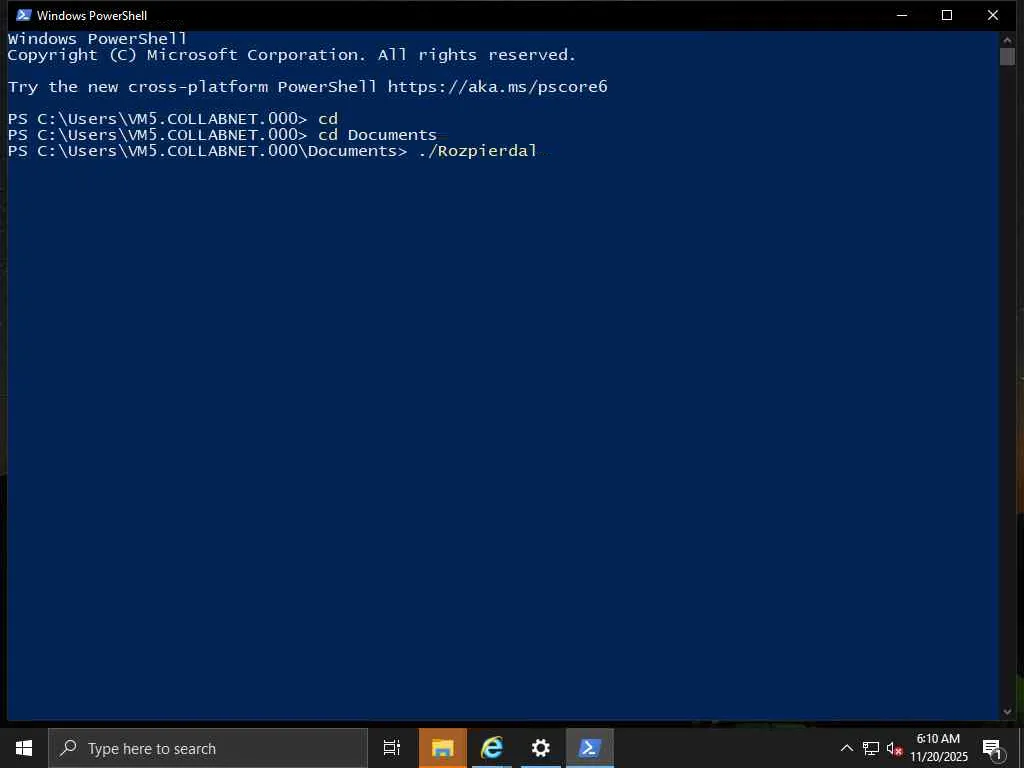Screen dimensions: 1024x768
Task: Maximize the PowerShell window
Action: pos(947,15)
